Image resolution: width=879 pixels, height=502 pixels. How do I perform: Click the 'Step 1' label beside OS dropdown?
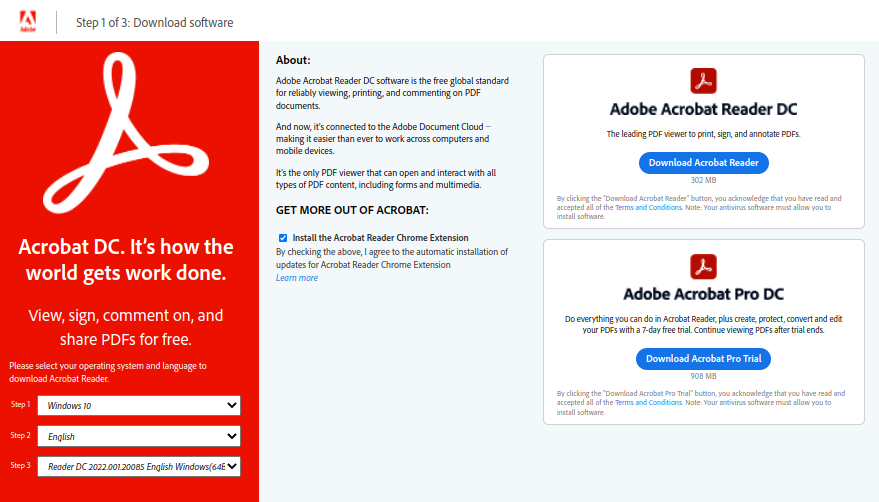coord(21,404)
